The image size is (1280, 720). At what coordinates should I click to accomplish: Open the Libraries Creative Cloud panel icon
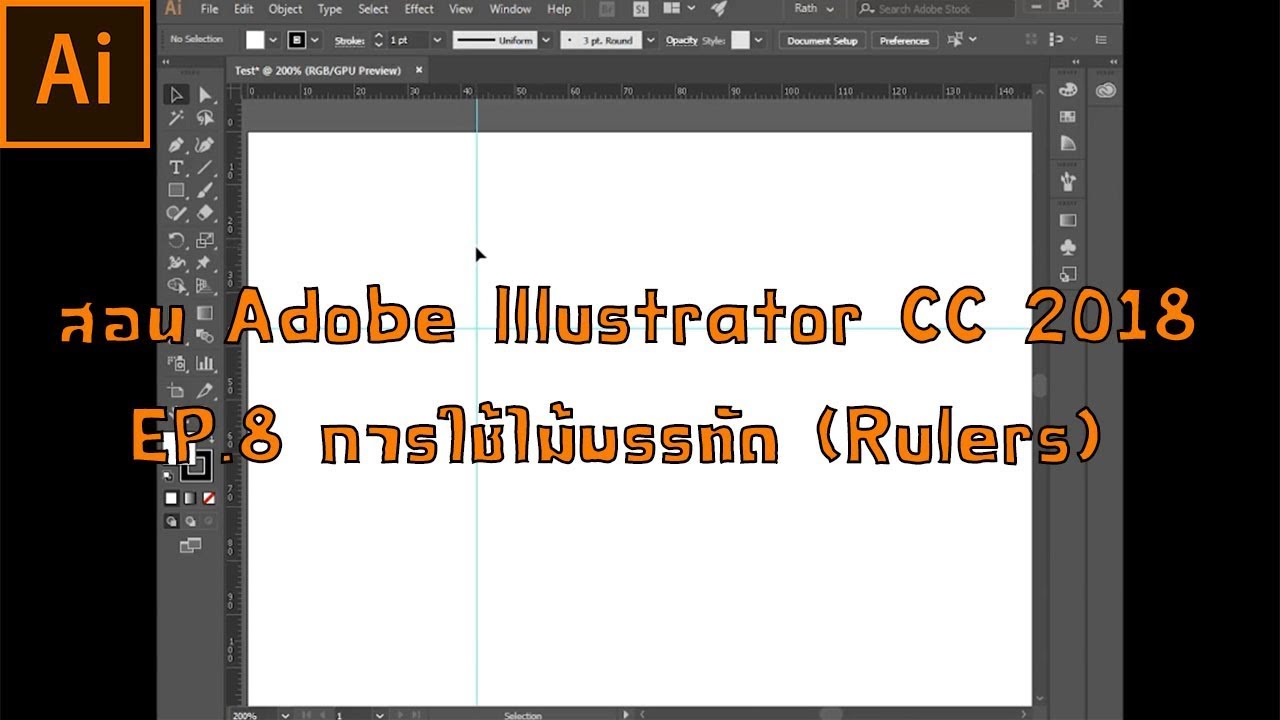tap(1105, 90)
